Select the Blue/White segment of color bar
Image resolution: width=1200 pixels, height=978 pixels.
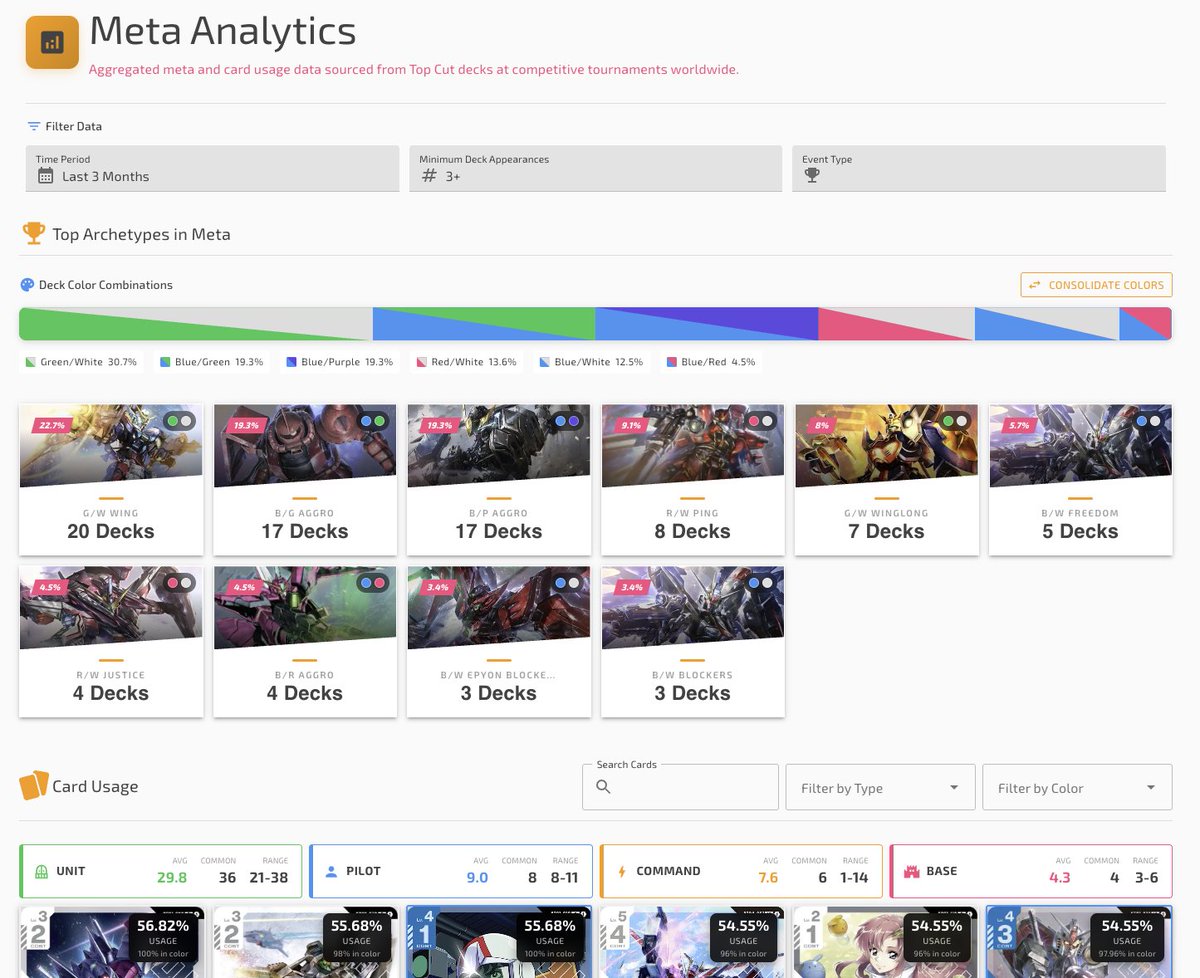[1047, 324]
